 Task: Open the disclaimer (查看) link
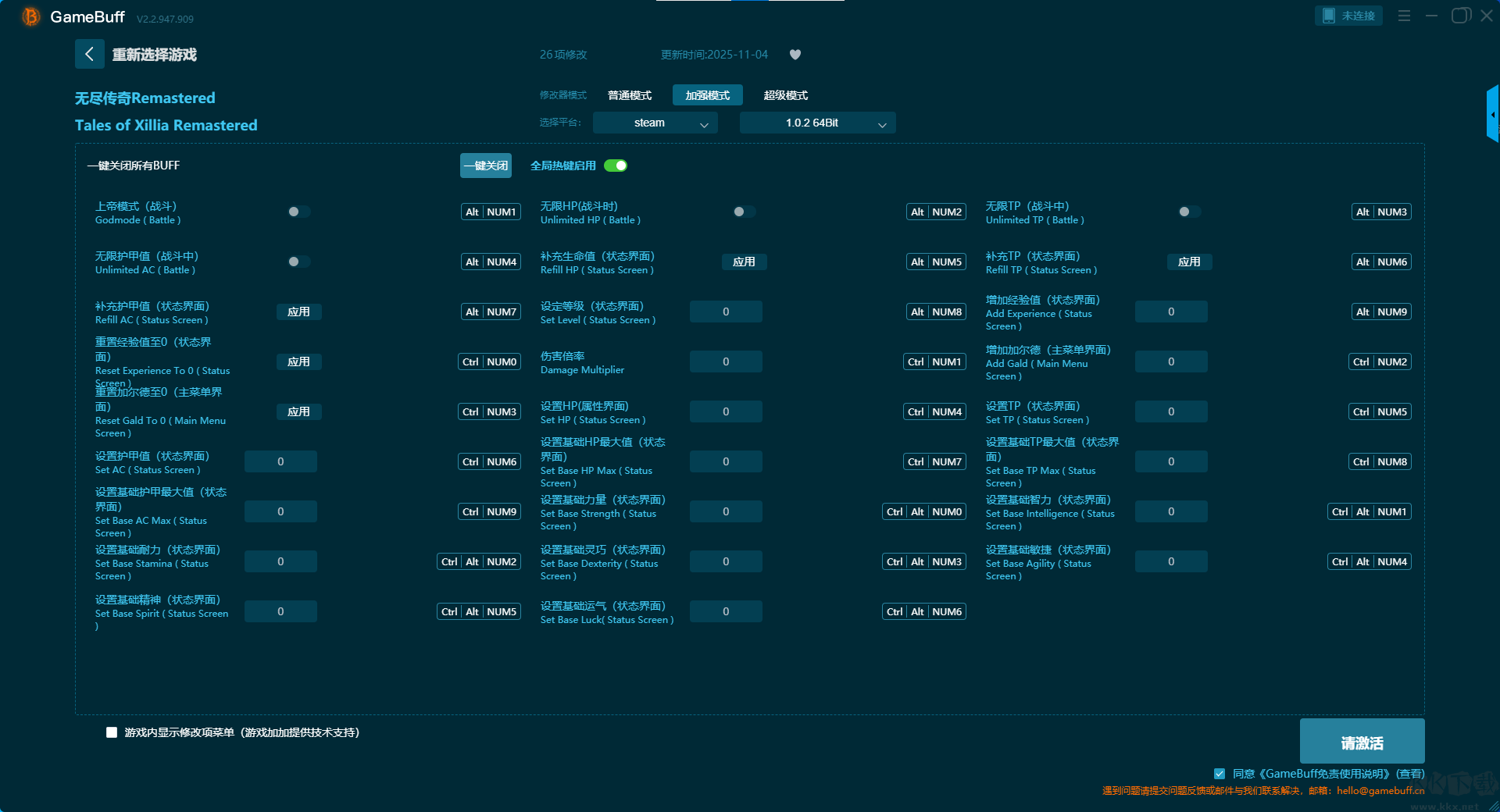click(x=1410, y=774)
